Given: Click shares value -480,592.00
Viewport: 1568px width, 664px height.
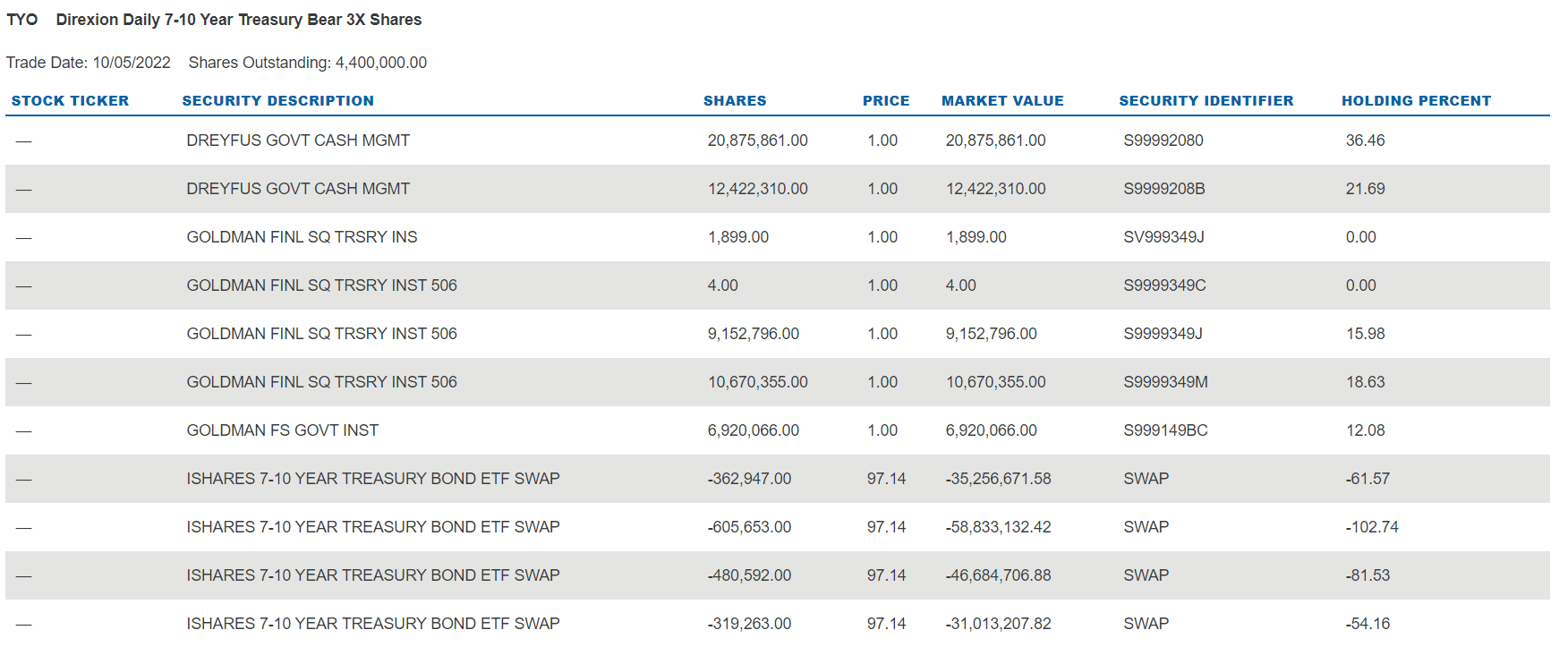Looking at the screenshot, I should tap(749, 575).
